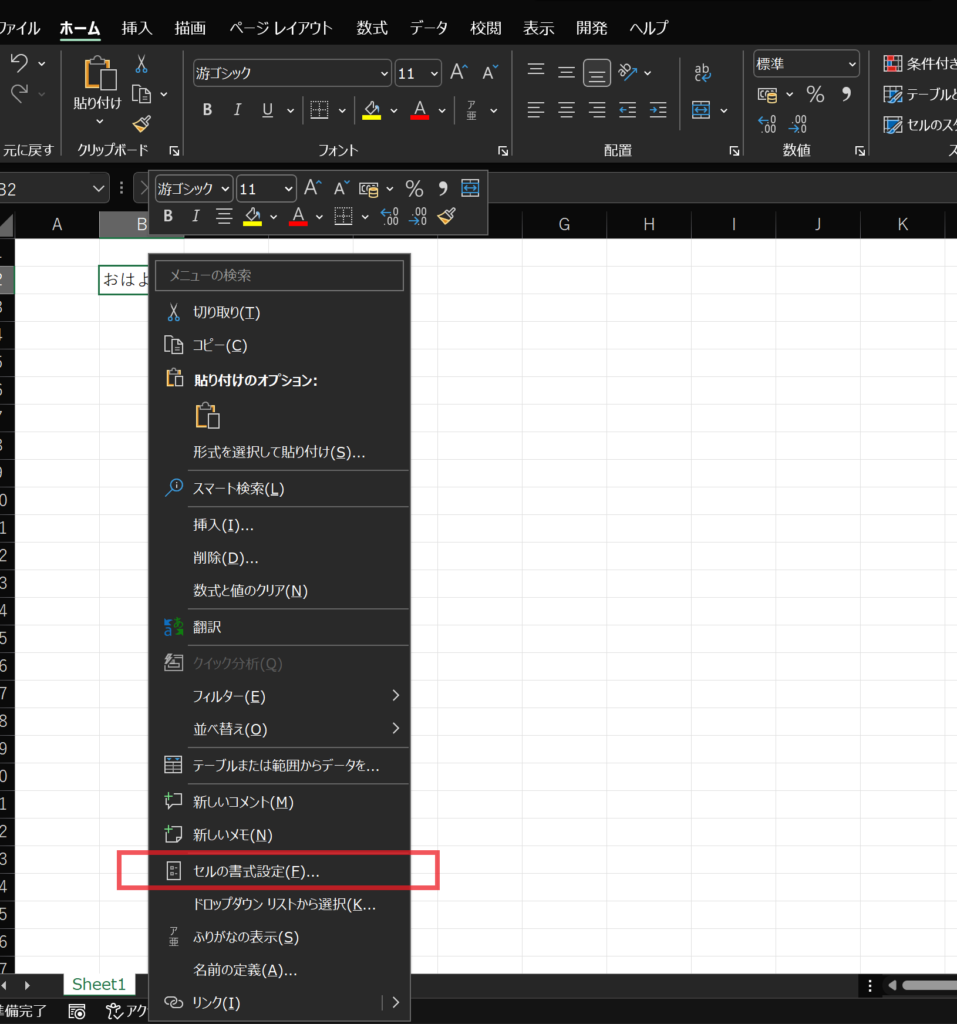957x1024 pixels.
Task: Click the Increase Decimal icon
Action: click(766, 124)
